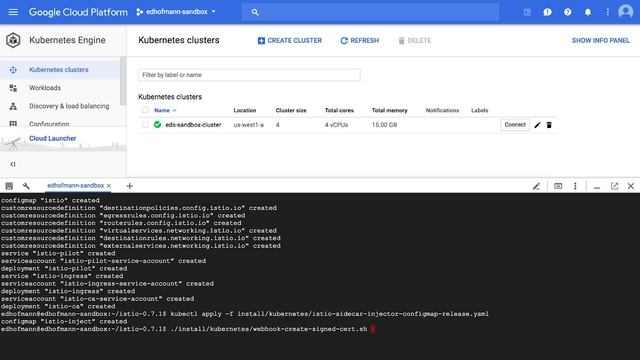Click the Cluster size column header
The image size is (640, 360).
point(291,110)
